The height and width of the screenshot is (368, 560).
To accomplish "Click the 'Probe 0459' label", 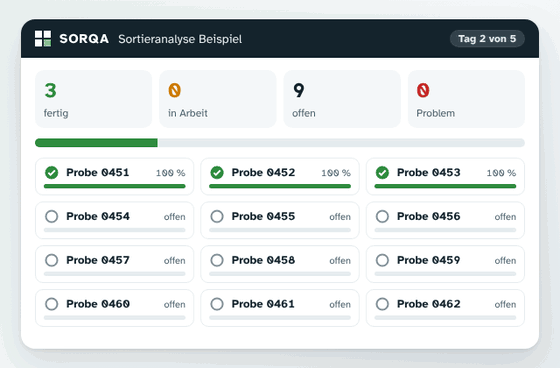I will pyautogui.click(x=429, y=260).
